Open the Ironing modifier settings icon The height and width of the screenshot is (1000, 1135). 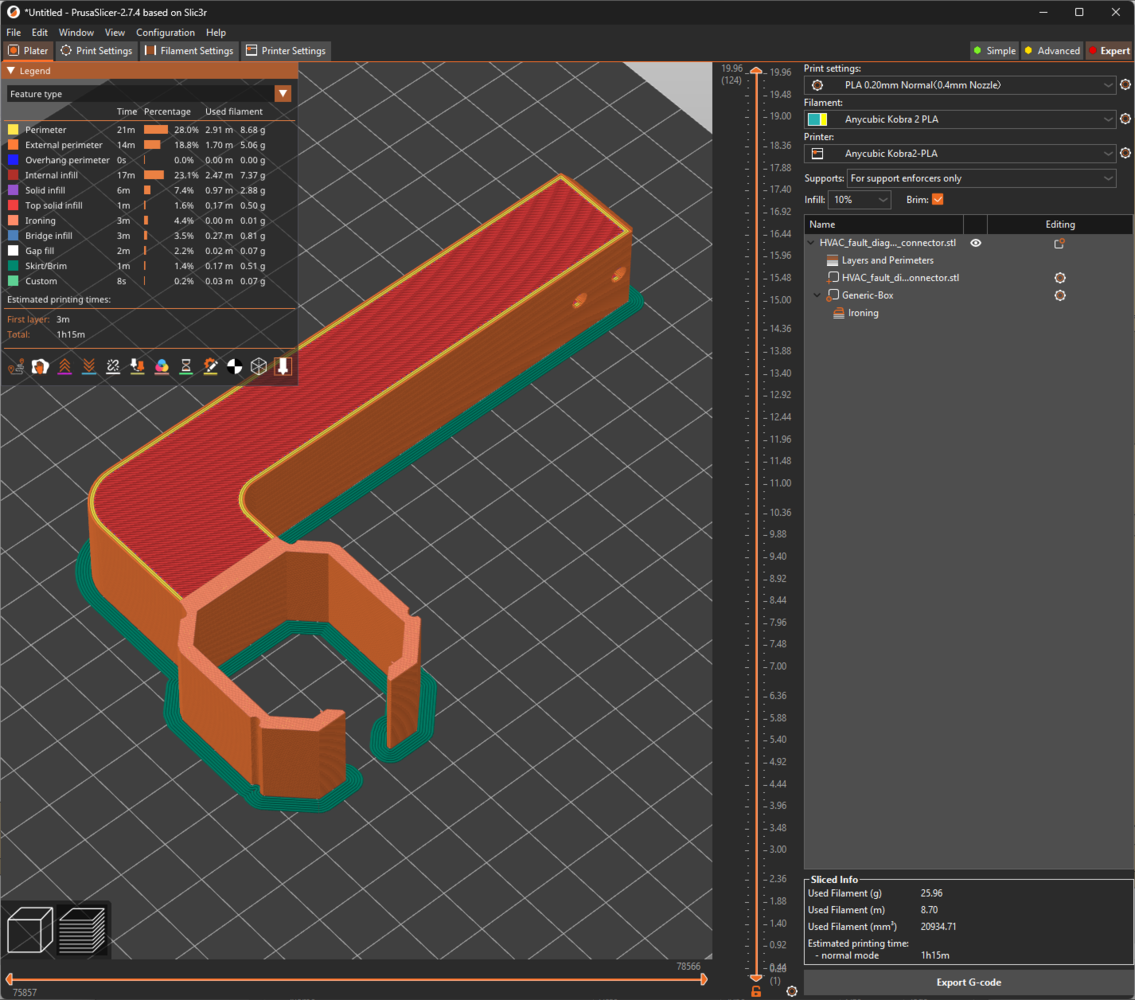click(x=839, y=313)
